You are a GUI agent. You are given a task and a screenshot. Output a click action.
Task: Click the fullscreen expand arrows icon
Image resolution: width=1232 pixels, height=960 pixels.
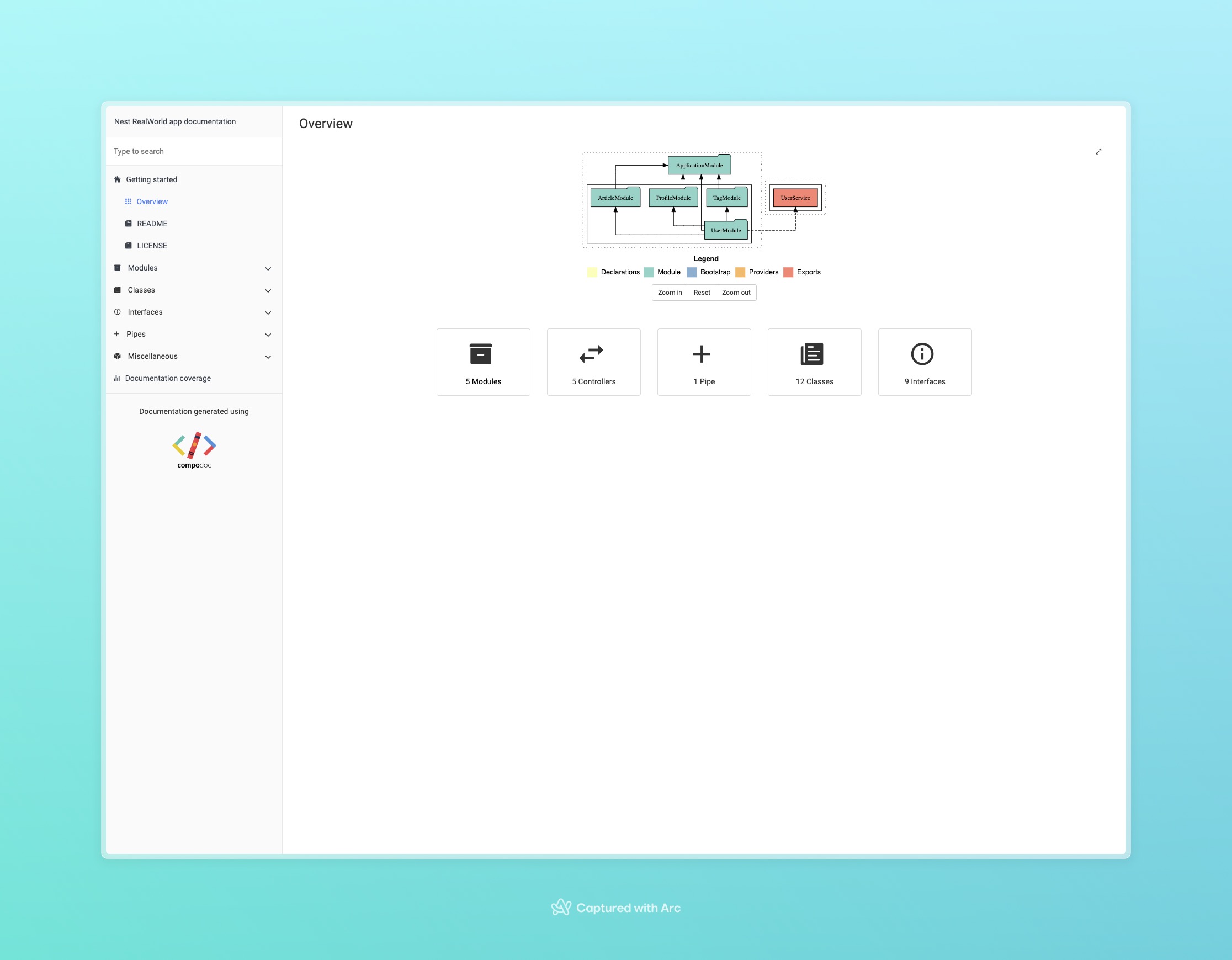(1098, 152)
